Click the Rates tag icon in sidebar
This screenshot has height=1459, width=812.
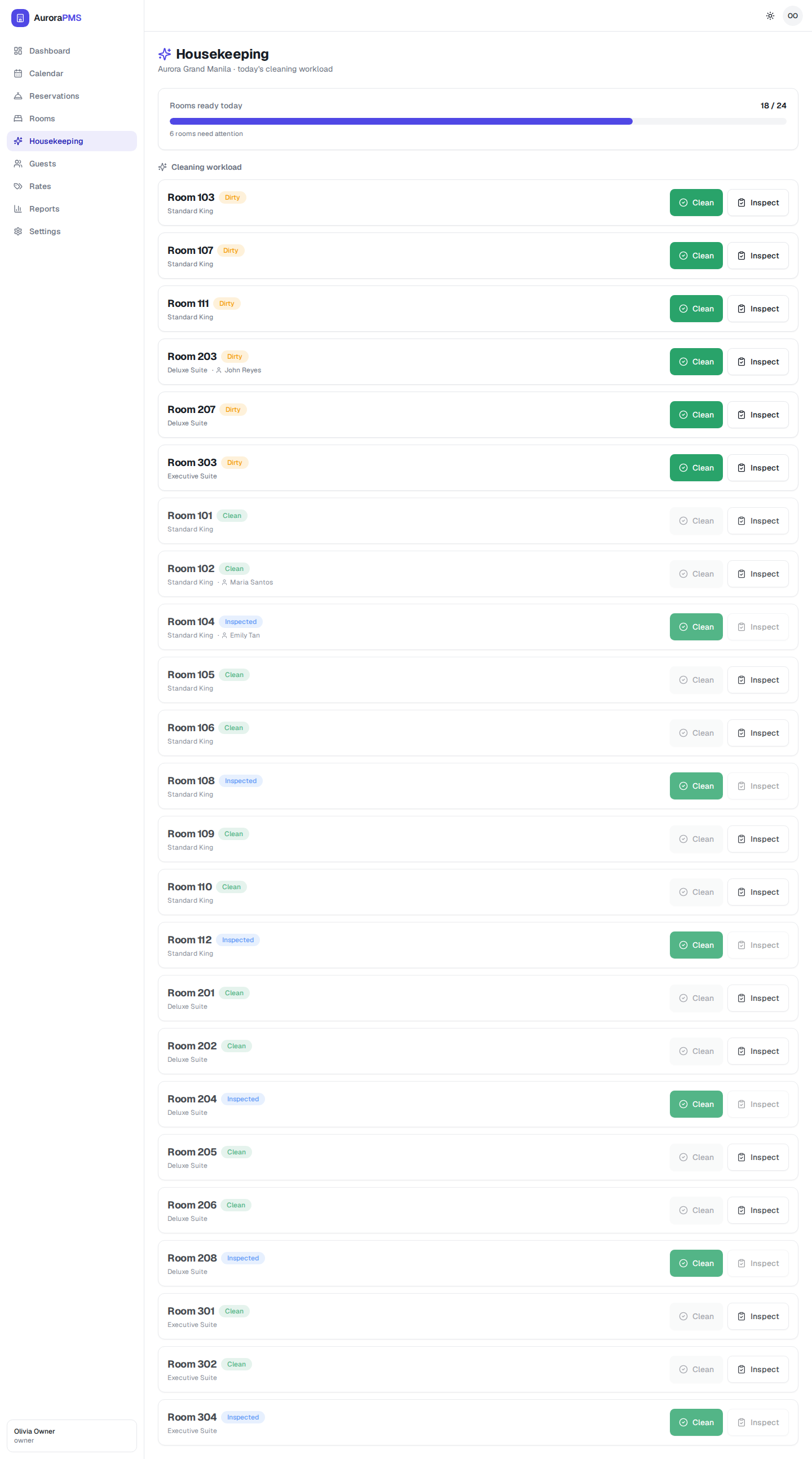tap(18, 186)
